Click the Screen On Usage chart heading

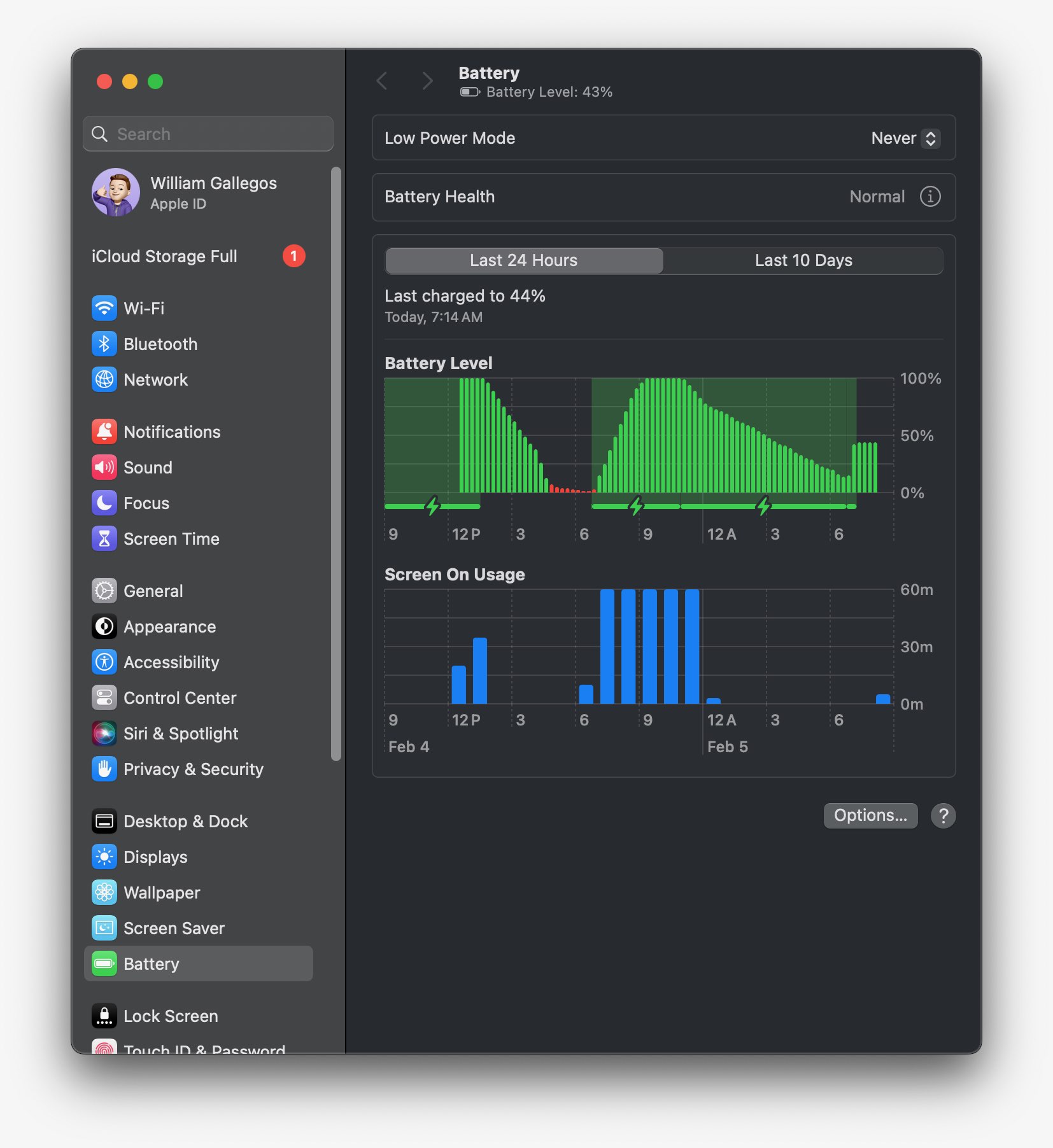(455, 575)
